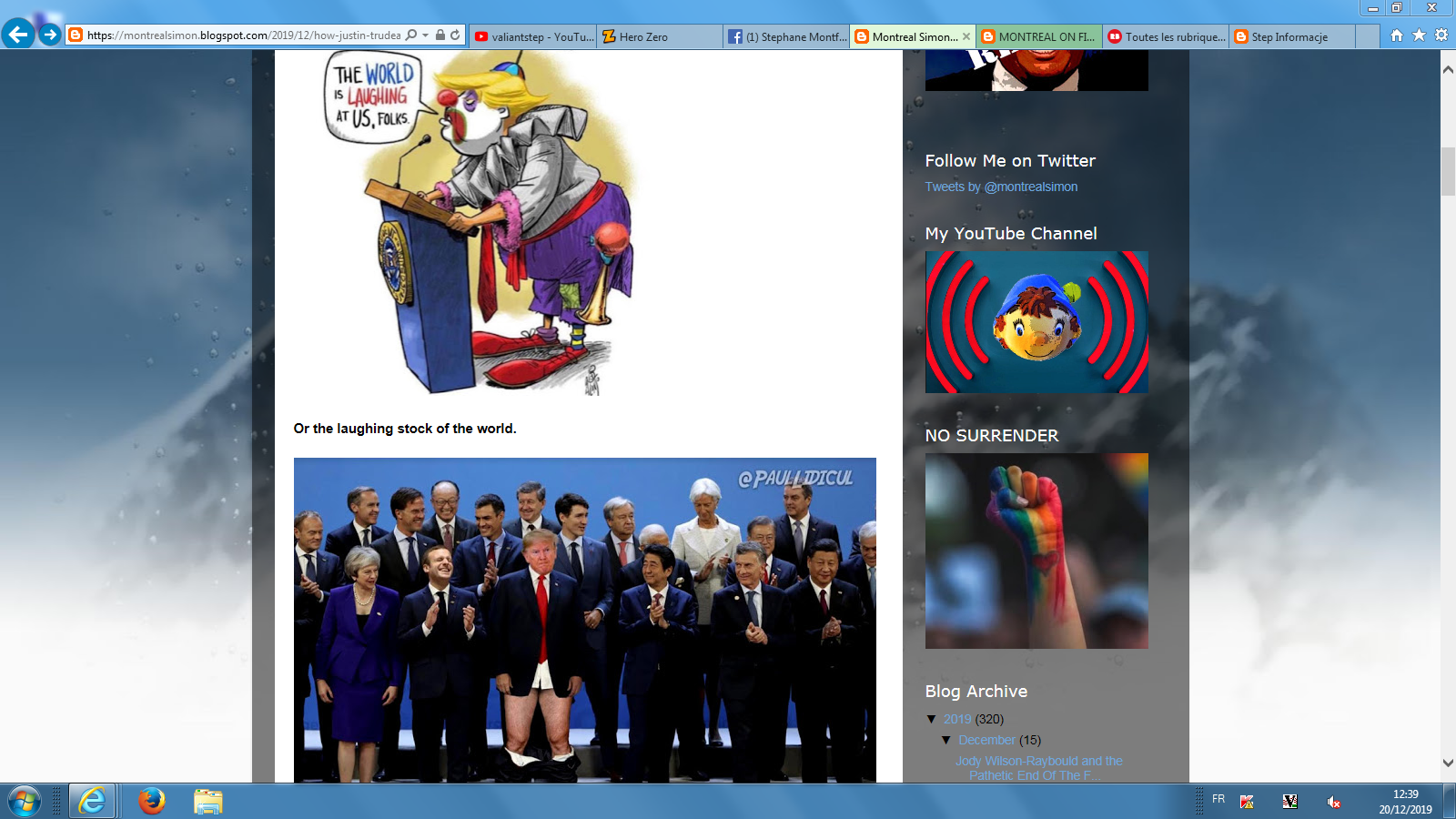This screenshot has width=1456, height=819.
Task: Refresh the page with the reload icon
Action: click(x=455, y=35)
